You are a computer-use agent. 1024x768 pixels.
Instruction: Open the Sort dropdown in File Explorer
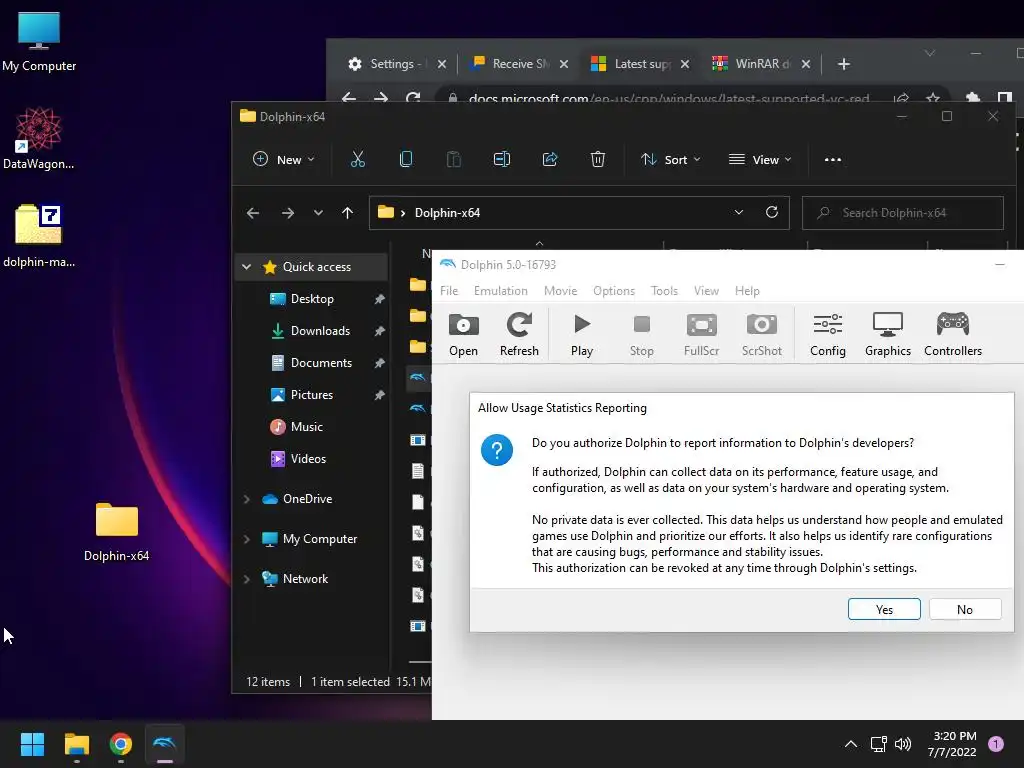670,159
